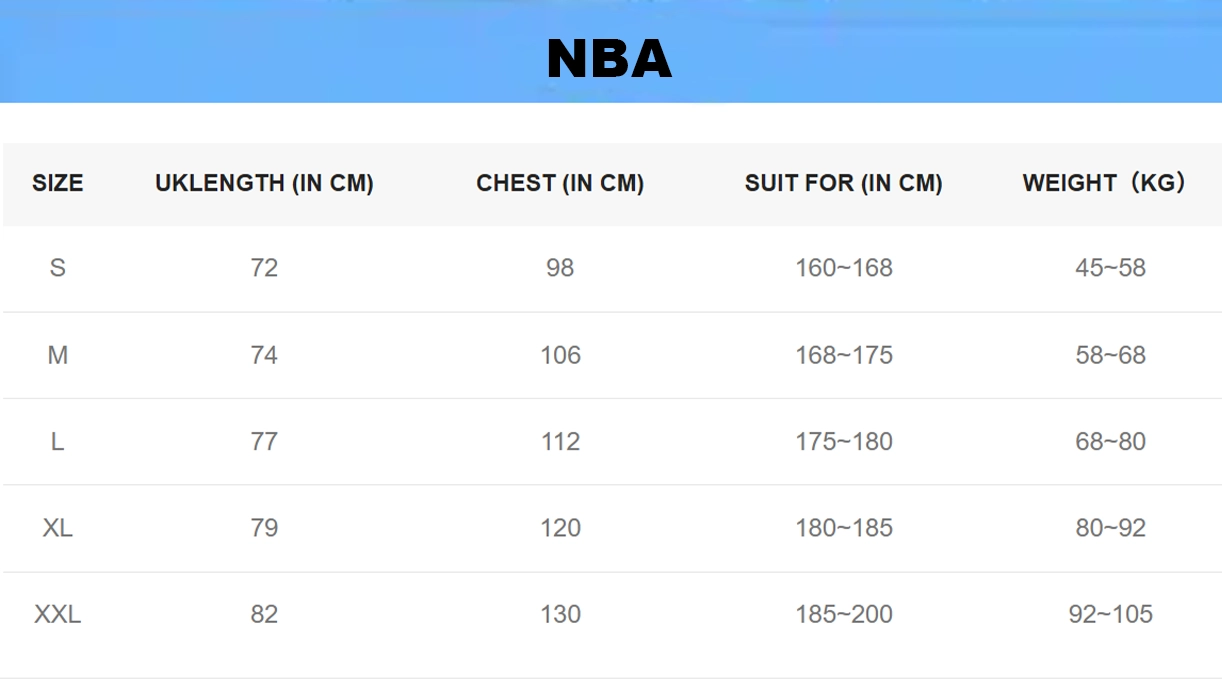1222x689 pixels.
Task: Select the size S row label
Action: tap(58, 268)
